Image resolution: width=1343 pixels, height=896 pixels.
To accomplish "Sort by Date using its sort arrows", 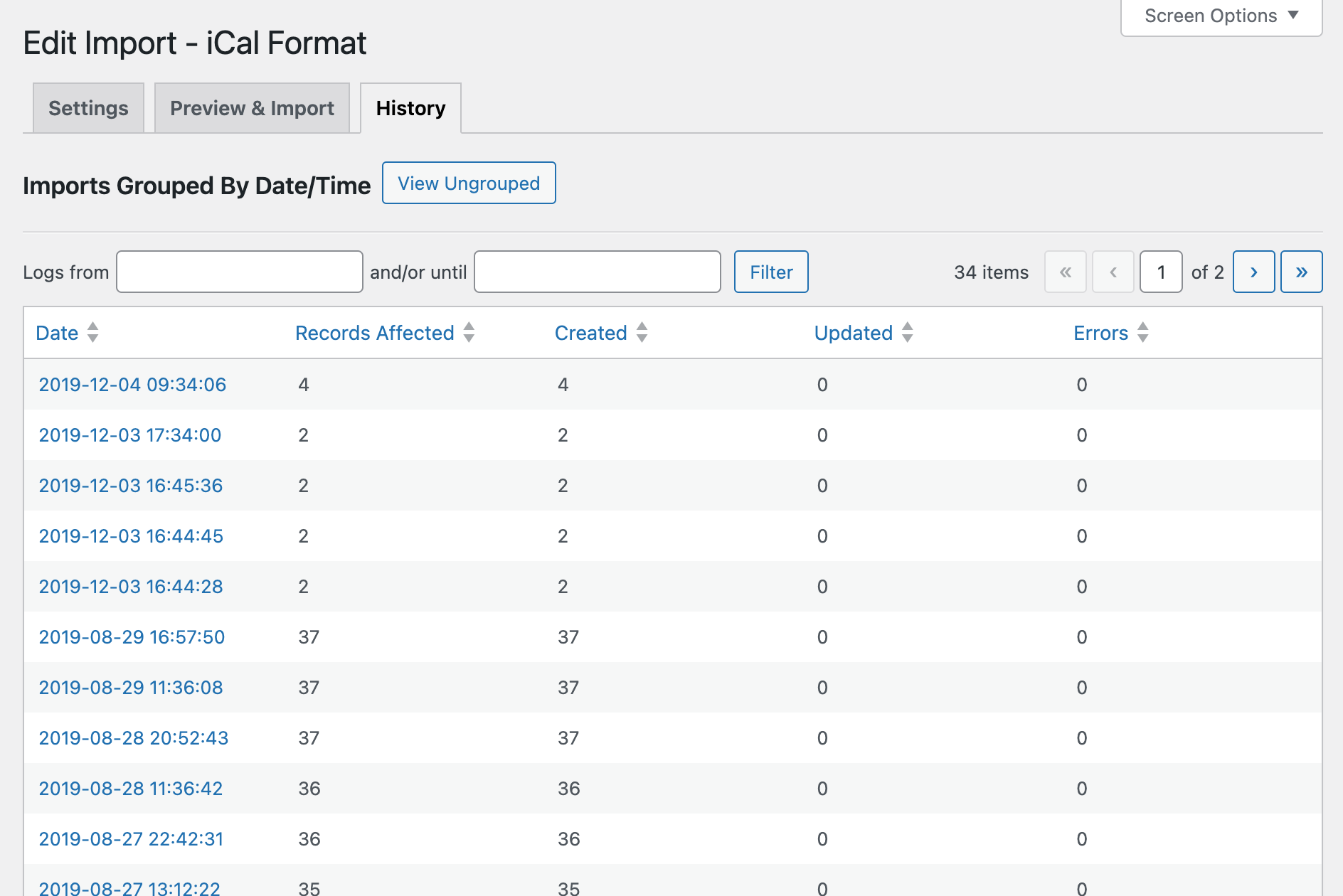I will [x=92, y=332].
